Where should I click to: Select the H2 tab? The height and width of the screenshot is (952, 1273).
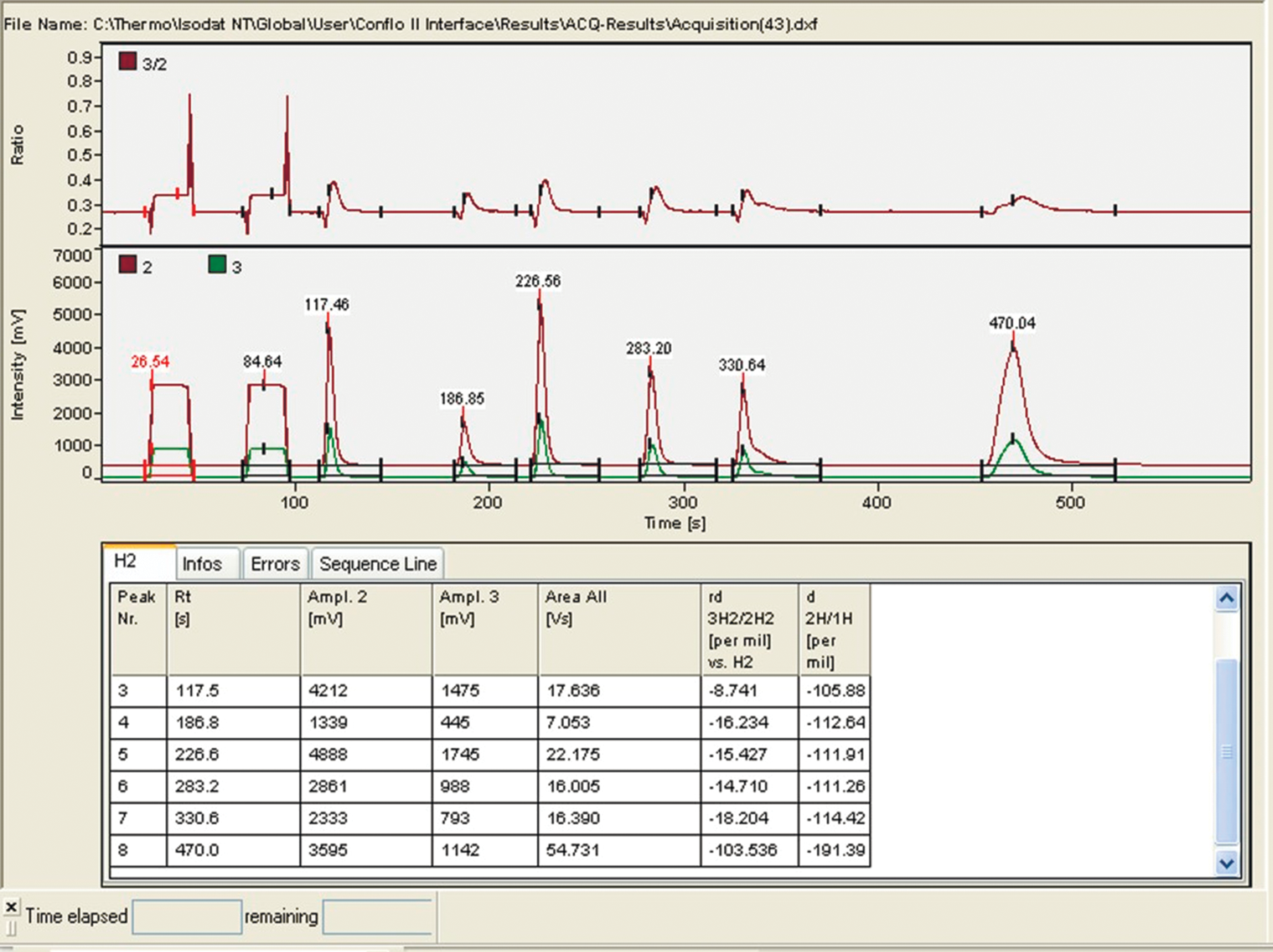coord(126,562)
